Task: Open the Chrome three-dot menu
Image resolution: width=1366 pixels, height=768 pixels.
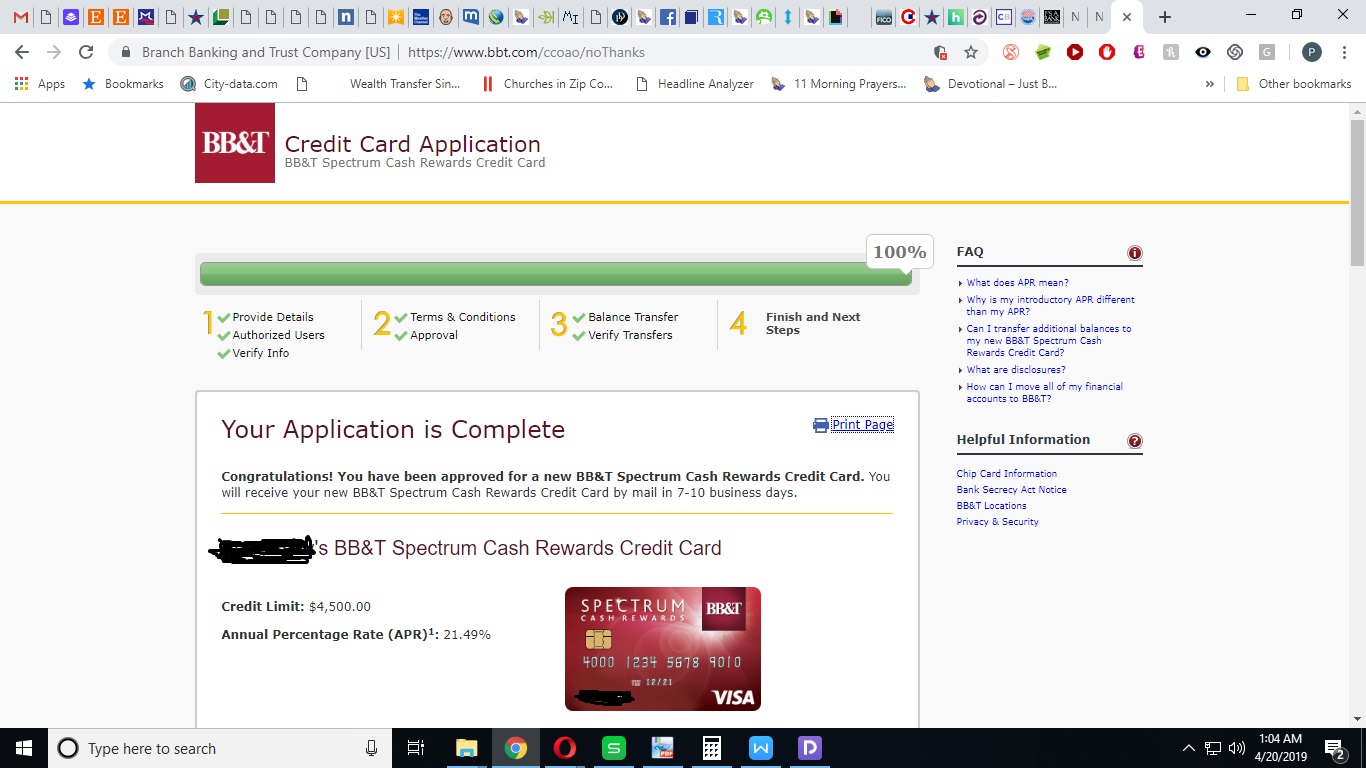Action: 1344,52
